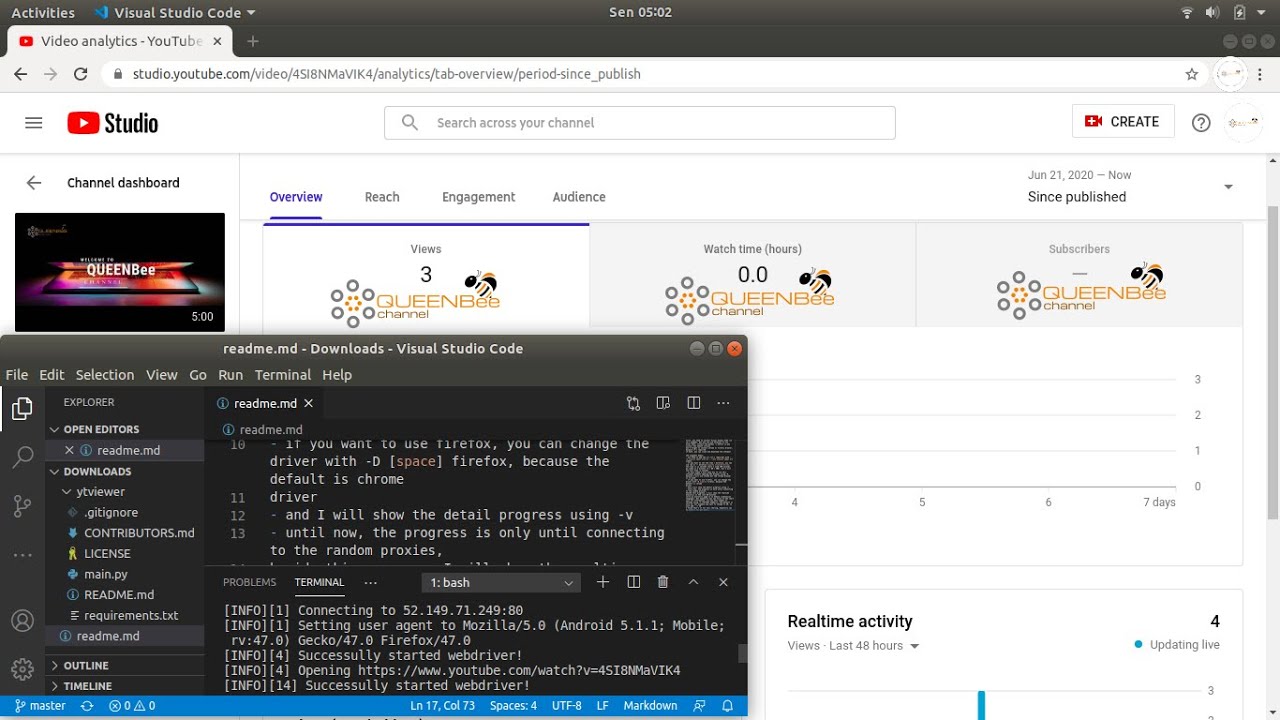Open markdown preview to the side in VS Code

[663, 403]
